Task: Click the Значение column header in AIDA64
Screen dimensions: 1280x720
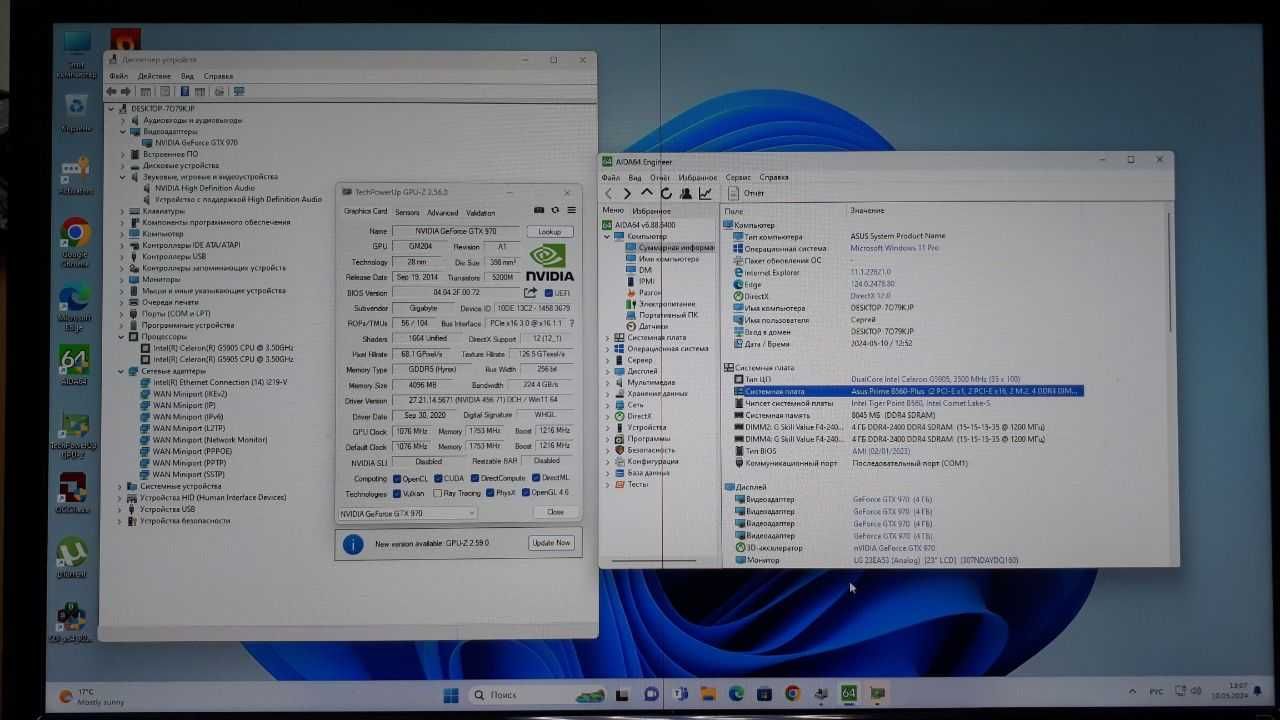Action: click(x=867, y=210)
